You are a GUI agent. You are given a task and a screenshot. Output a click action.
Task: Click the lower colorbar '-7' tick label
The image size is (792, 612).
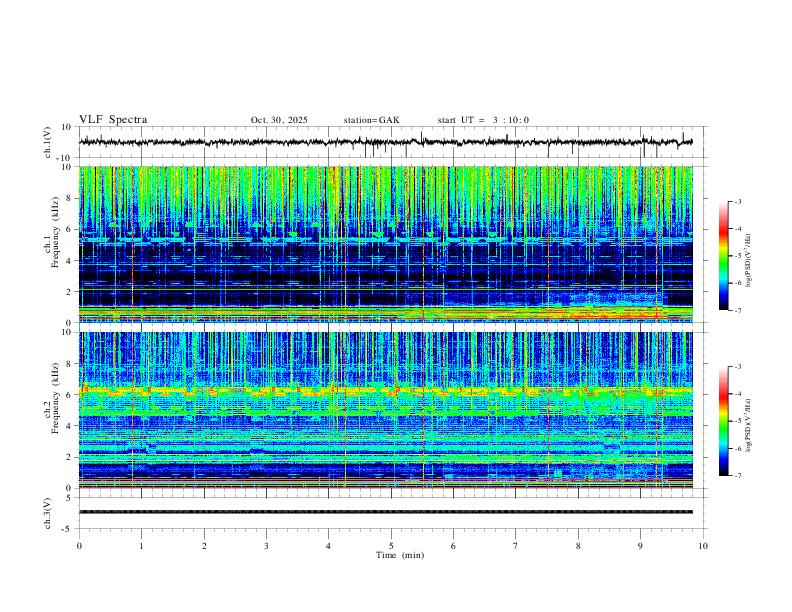click(x=737, y=476)
